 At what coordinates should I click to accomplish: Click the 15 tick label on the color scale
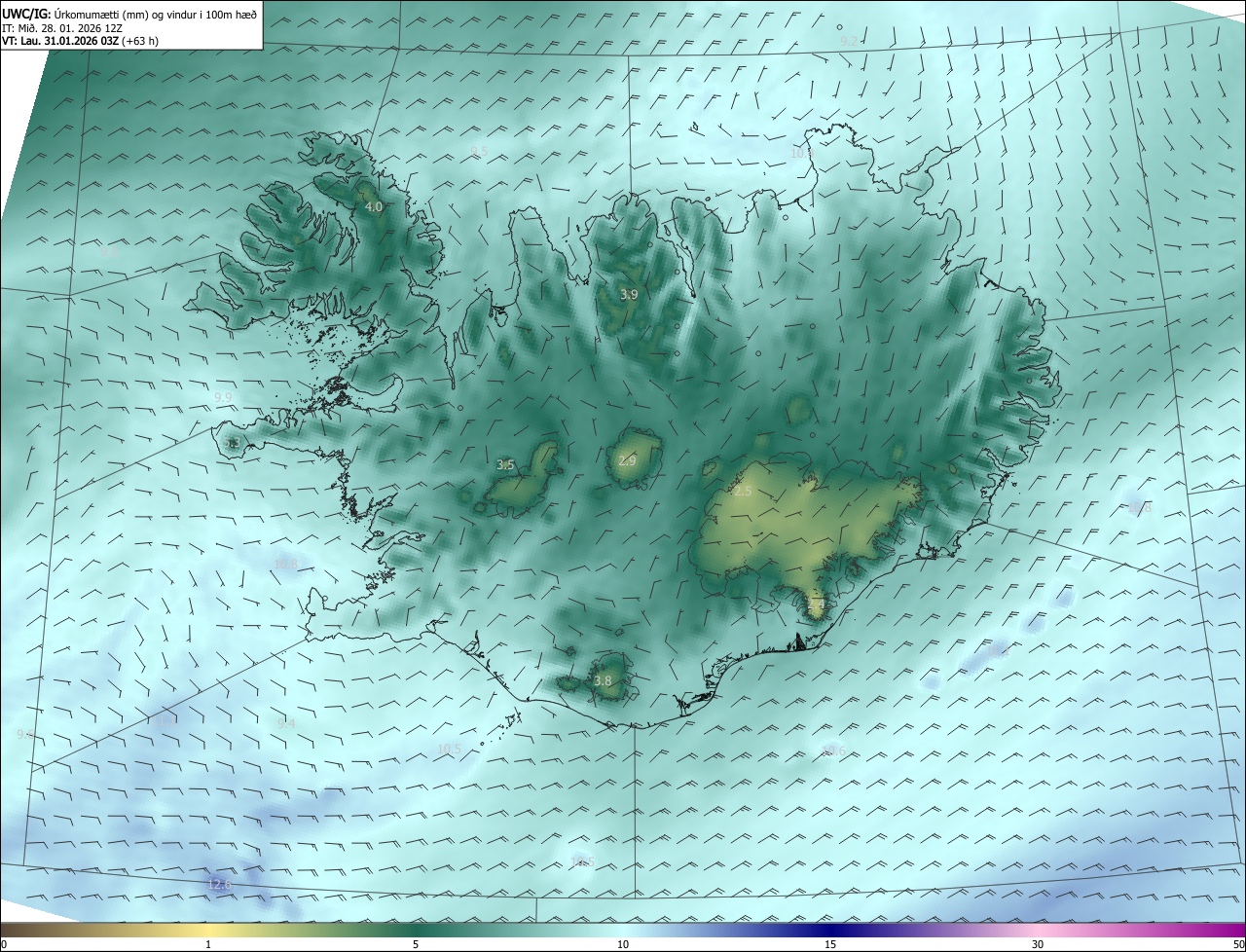pyautogui.click(x=830, y=944)
